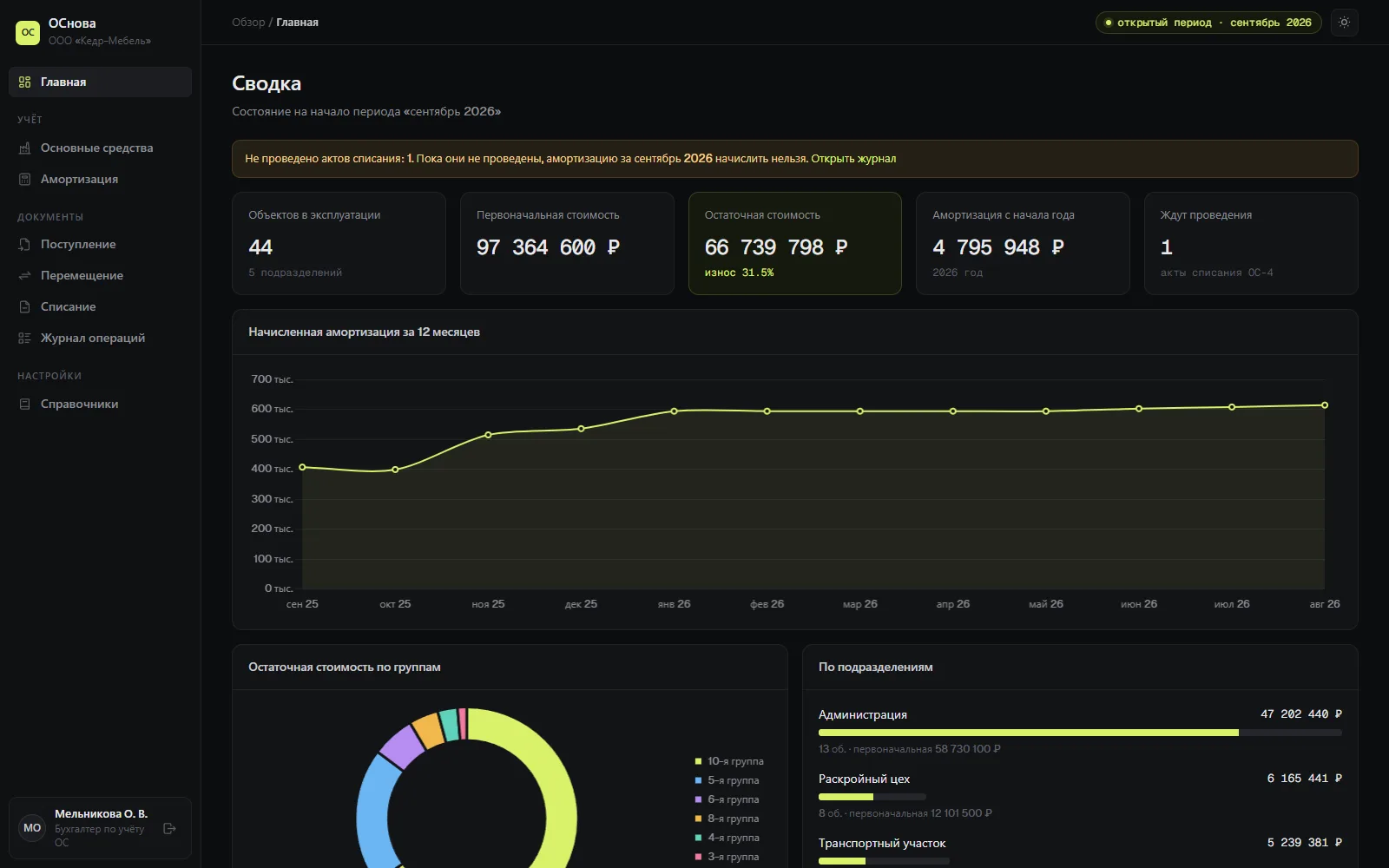Viewport: 1389px width, 868px height.
Task: Click the Открыть журнал link
Action: point(853,159)
